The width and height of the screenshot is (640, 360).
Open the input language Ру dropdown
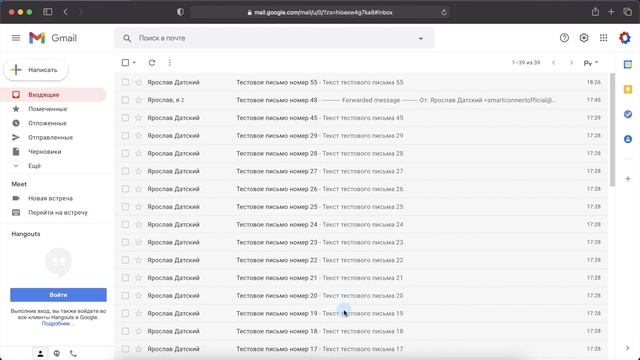[591, 63]
